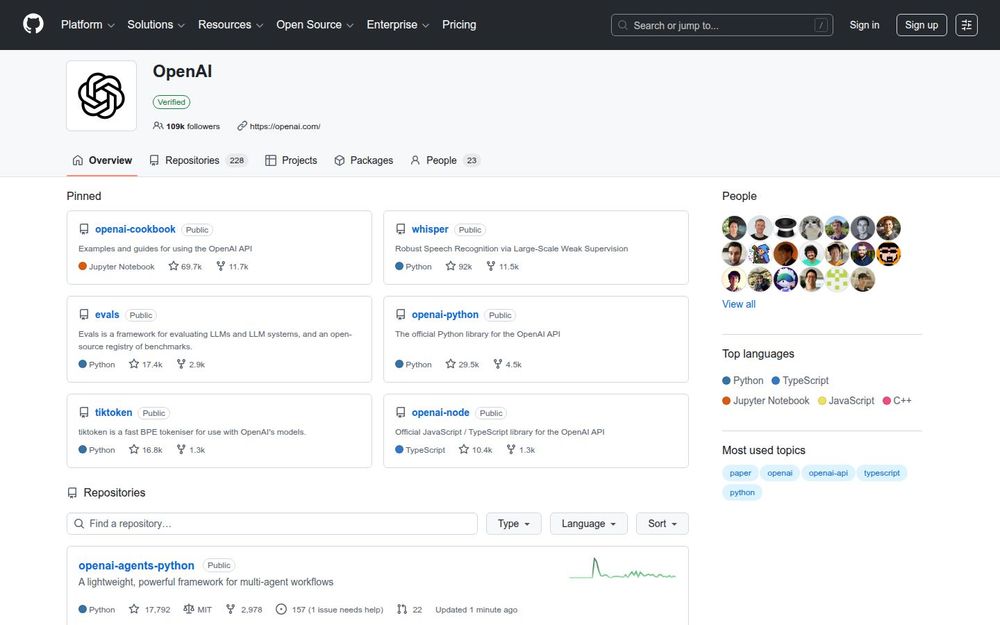Image resolution: width=1000 pixels, height=625 pixels.
Task: Open the Language filter dropdown
Action: pyautogui.click(x=589, y=524)
